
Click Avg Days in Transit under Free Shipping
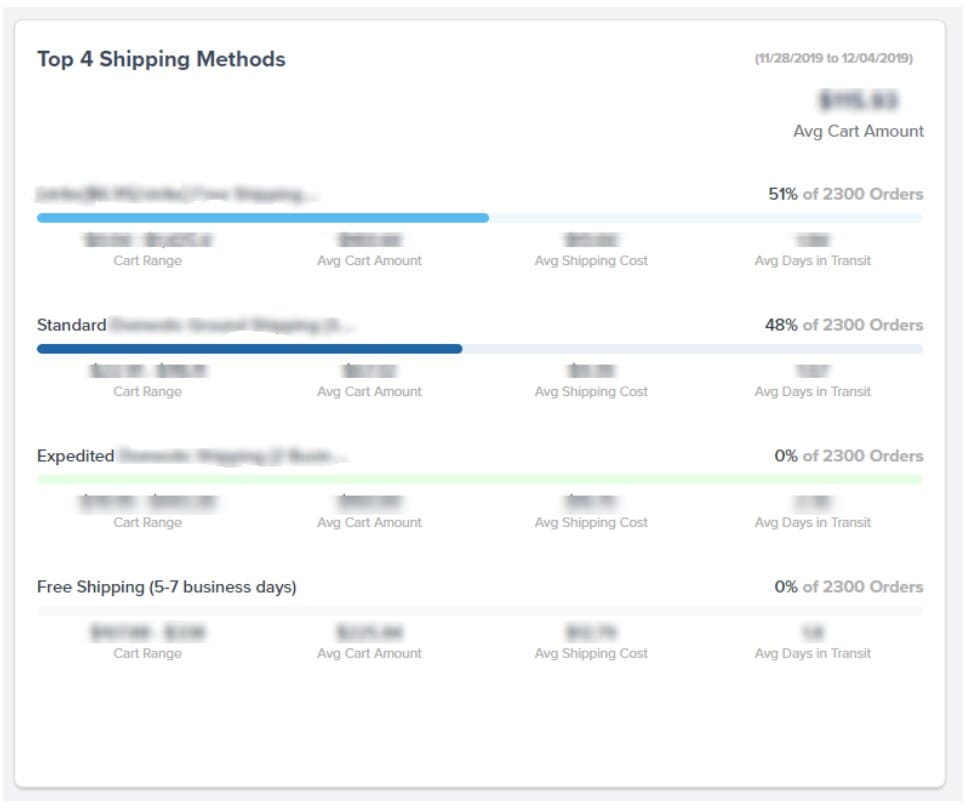pos(812,653)
